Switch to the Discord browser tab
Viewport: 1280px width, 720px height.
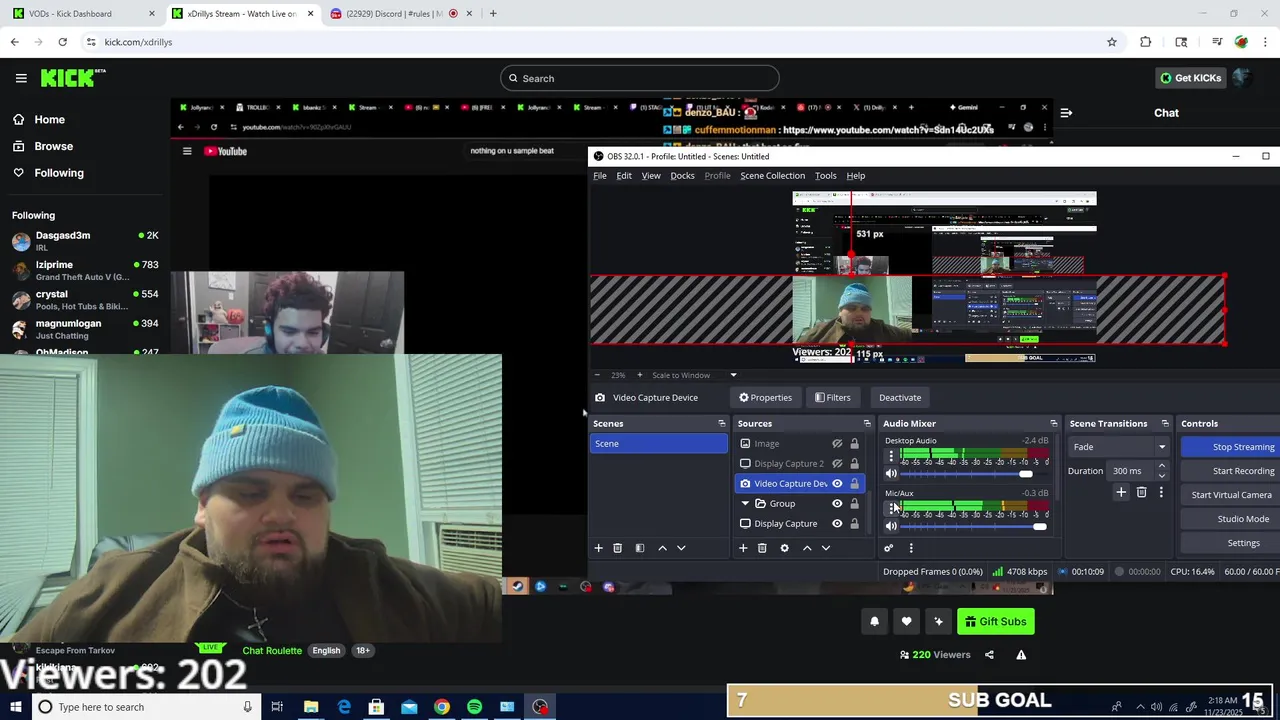pos(401,14)
